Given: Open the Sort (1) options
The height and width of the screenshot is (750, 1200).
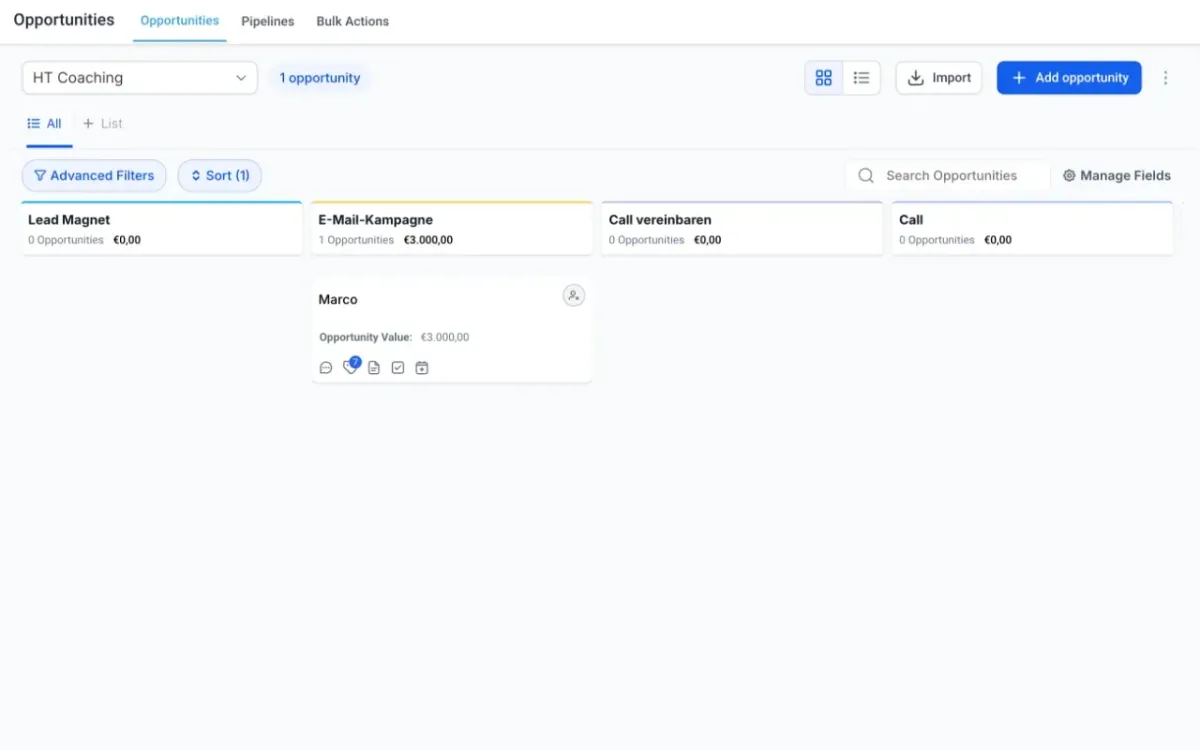Looking at the screenshot, I should tap(220, 176).
